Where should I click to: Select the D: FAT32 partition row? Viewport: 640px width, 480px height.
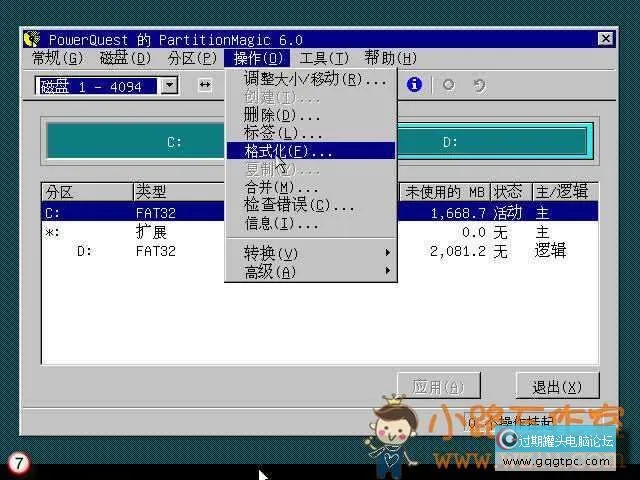pyautogui.click(x=320, y=250)
